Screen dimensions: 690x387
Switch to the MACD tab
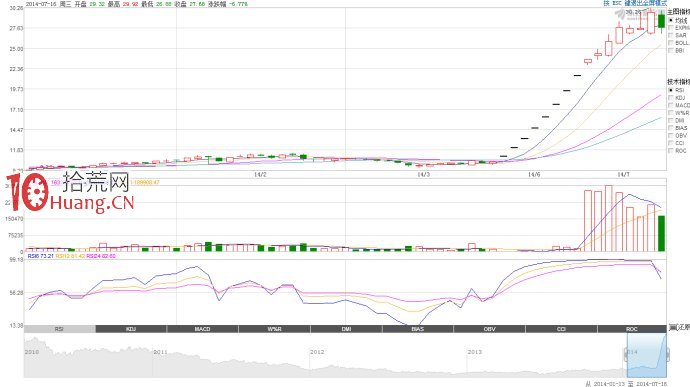(202, 329)
